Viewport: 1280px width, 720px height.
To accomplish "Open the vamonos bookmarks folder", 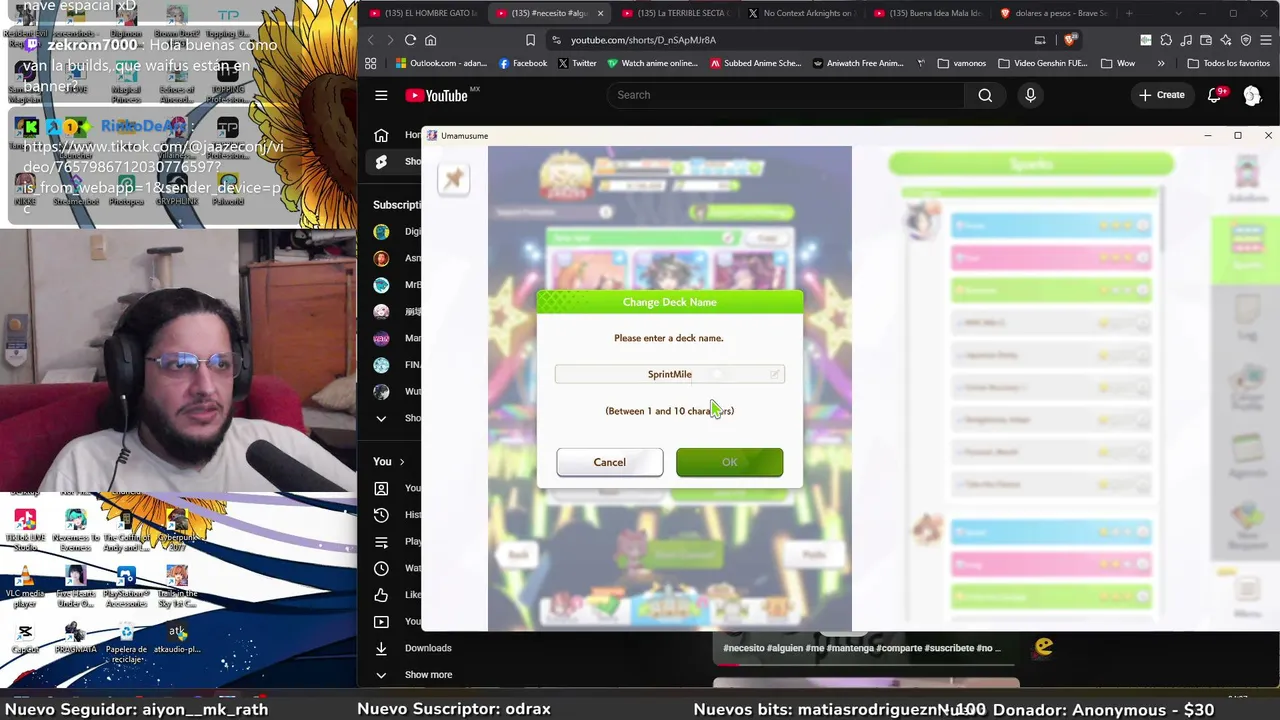I will pyautogui.click(x=961, y=63).
